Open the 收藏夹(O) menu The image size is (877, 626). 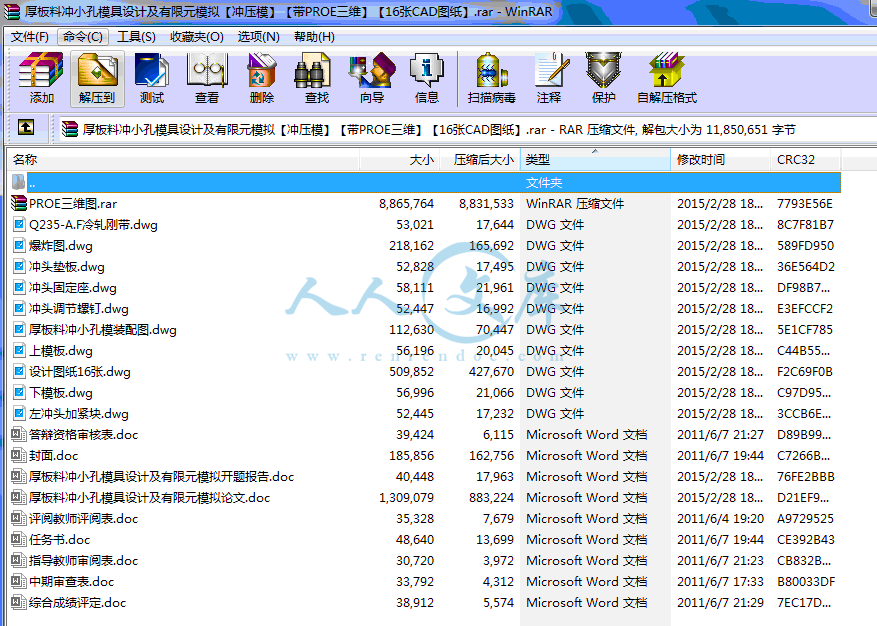pyautogui.click(x=196, y=37)
